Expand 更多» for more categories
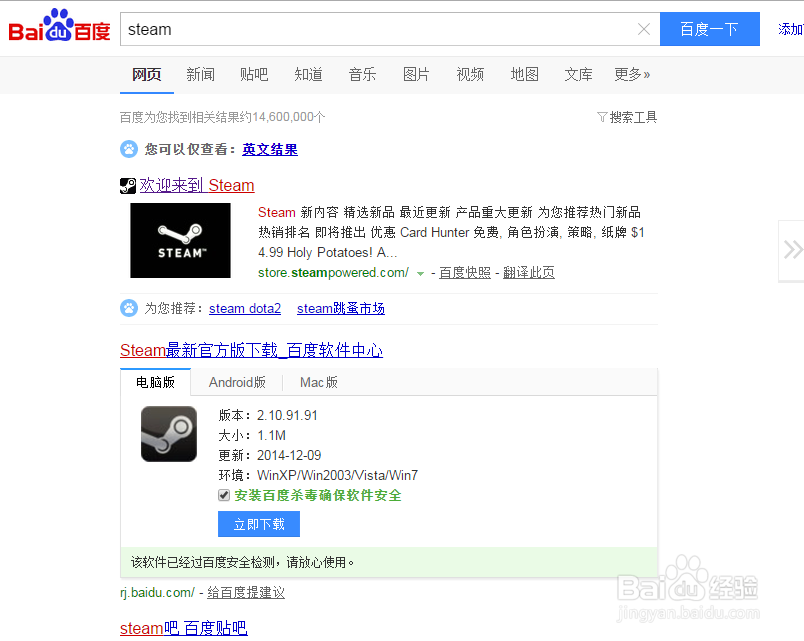The image size is (804, 641). (632, 75)
